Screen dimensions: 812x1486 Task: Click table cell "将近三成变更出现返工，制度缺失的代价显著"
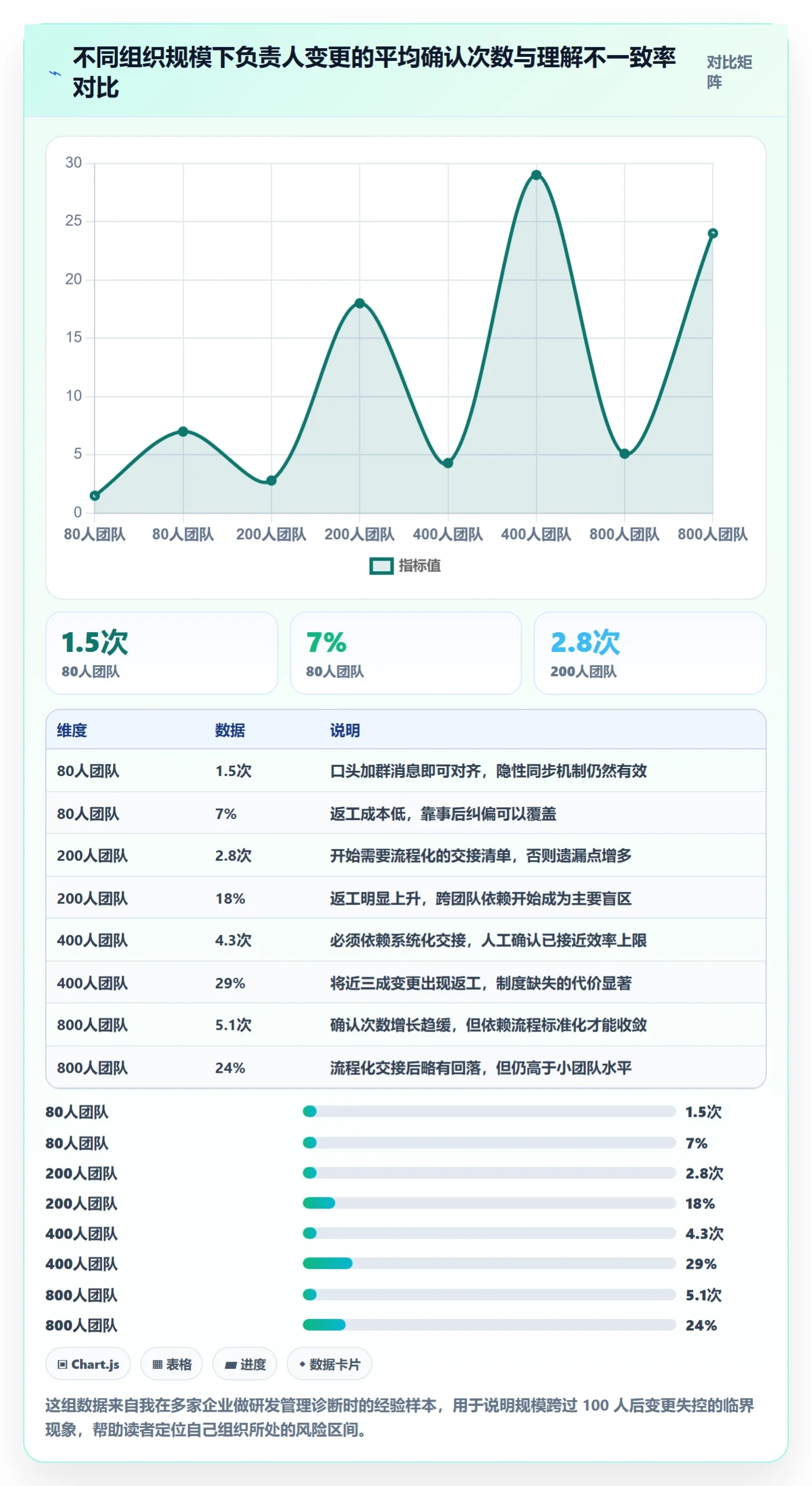[x=481, y=983]
